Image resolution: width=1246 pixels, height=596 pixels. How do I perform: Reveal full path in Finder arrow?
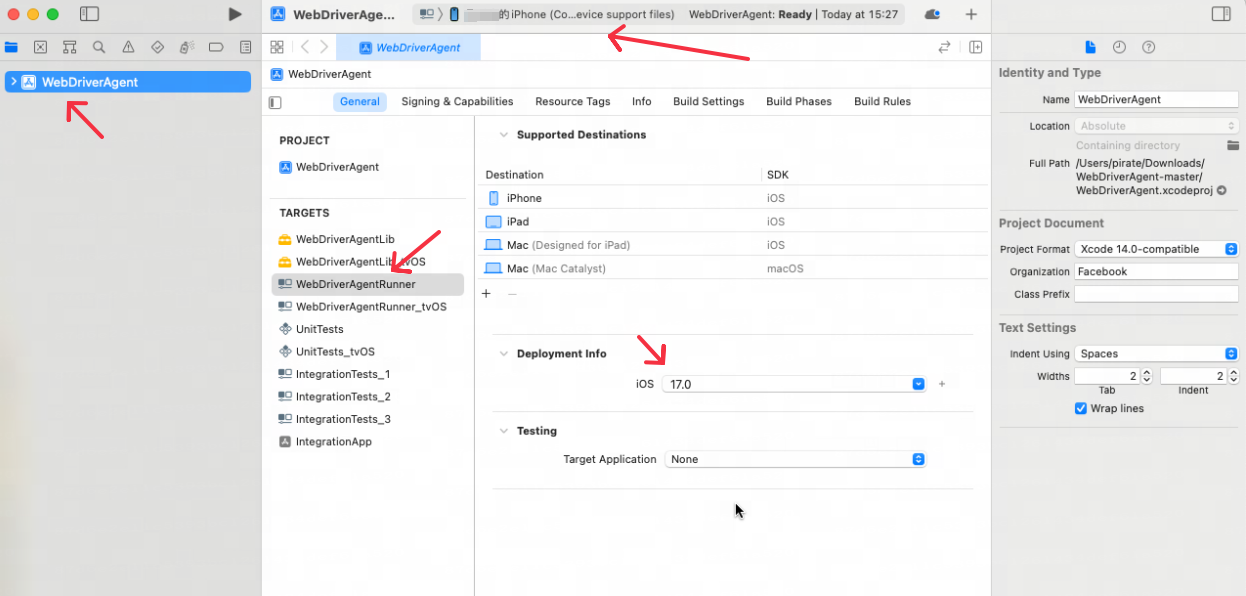coord(1221,190)
